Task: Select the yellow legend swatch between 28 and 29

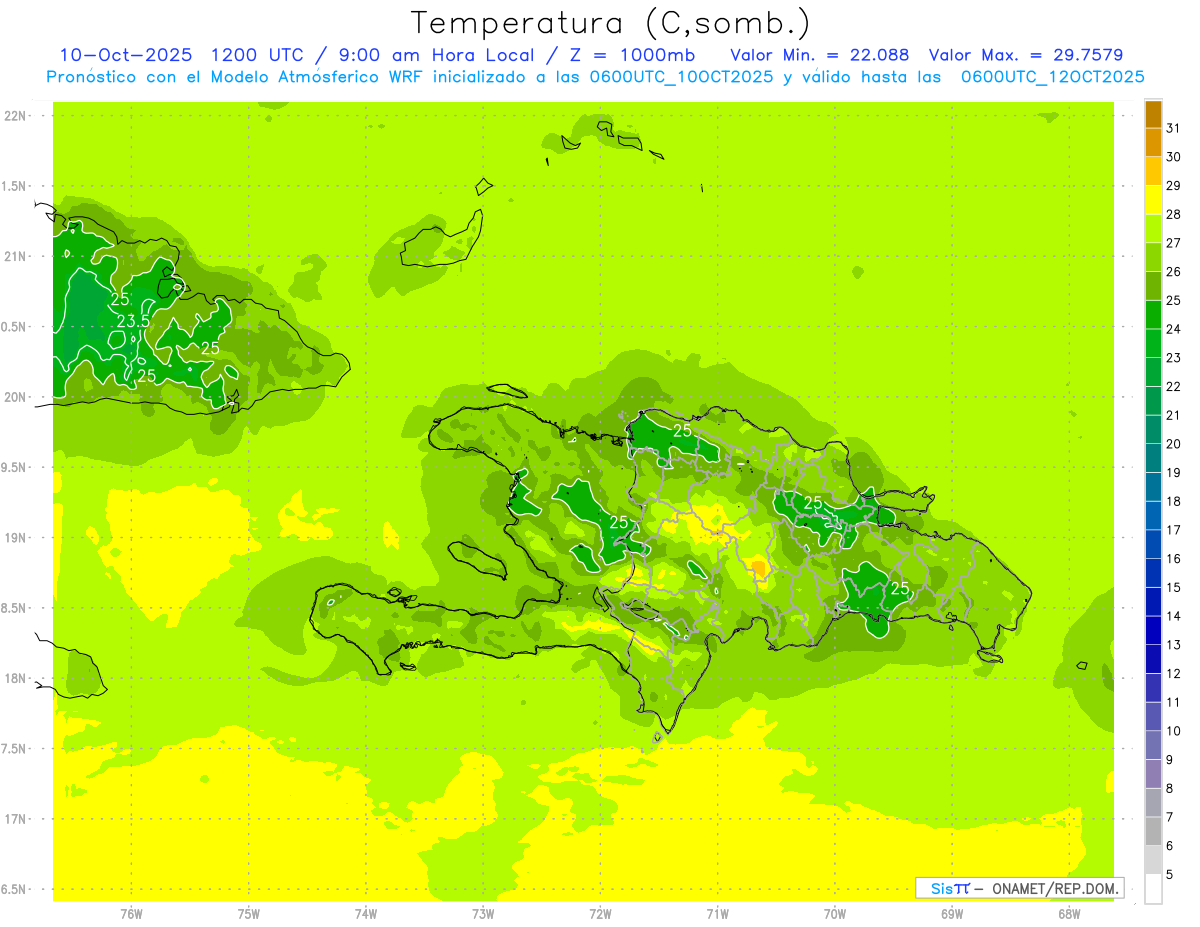Action: (x=1153, y=200)
